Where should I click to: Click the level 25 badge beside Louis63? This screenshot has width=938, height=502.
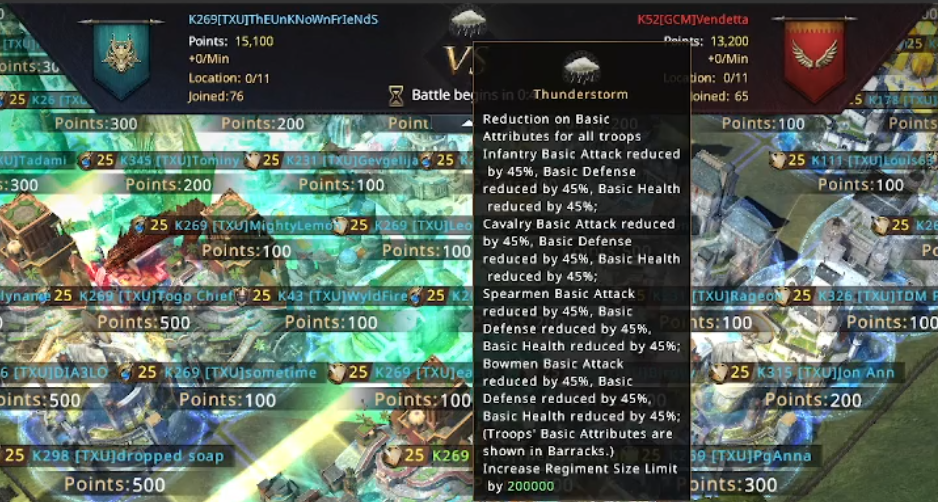pyautogui.click(x=788, y=160)
